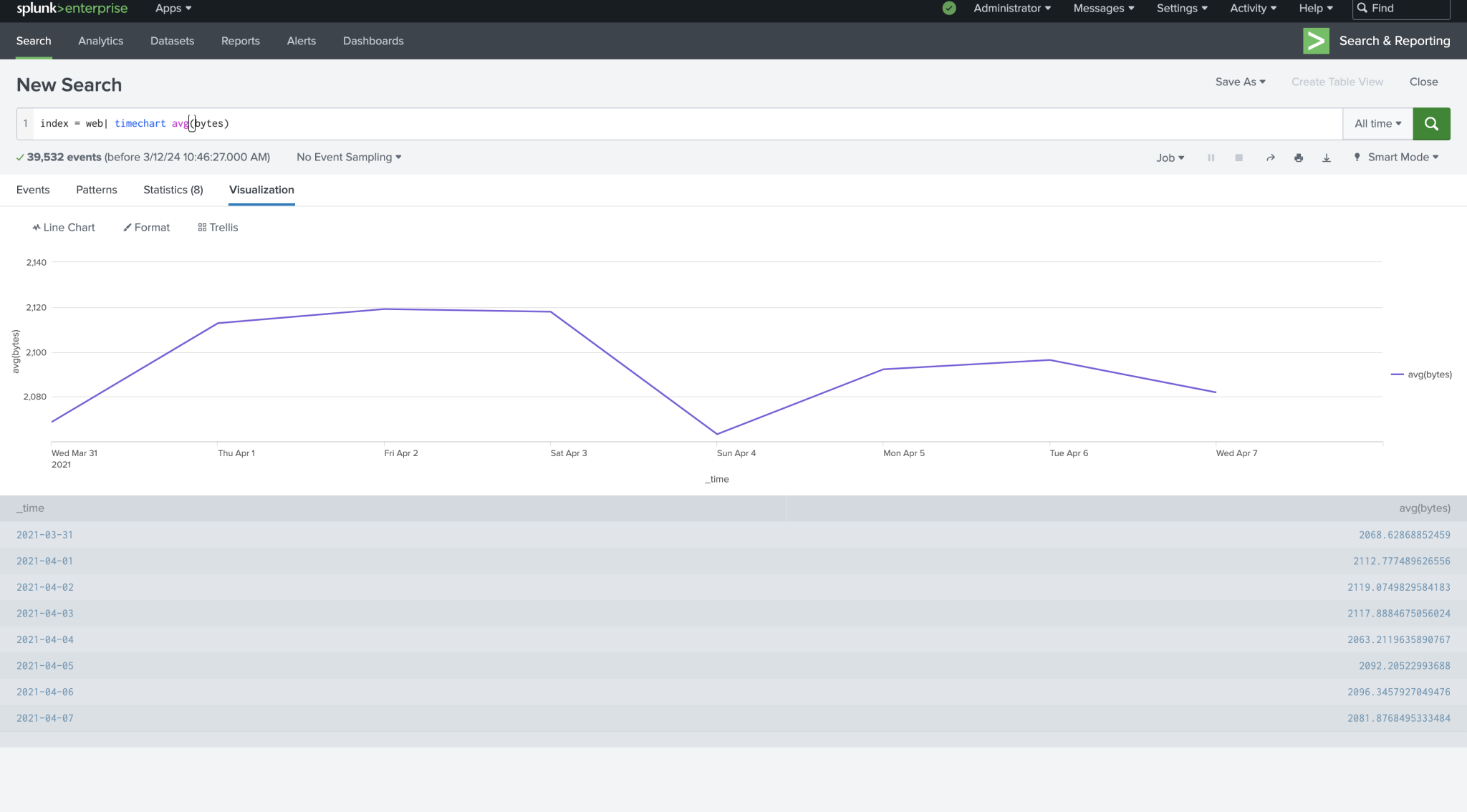Run the search with the magnifying glass button
The height and width of the screenshot is (812, 1467).
coord(1430,123)
